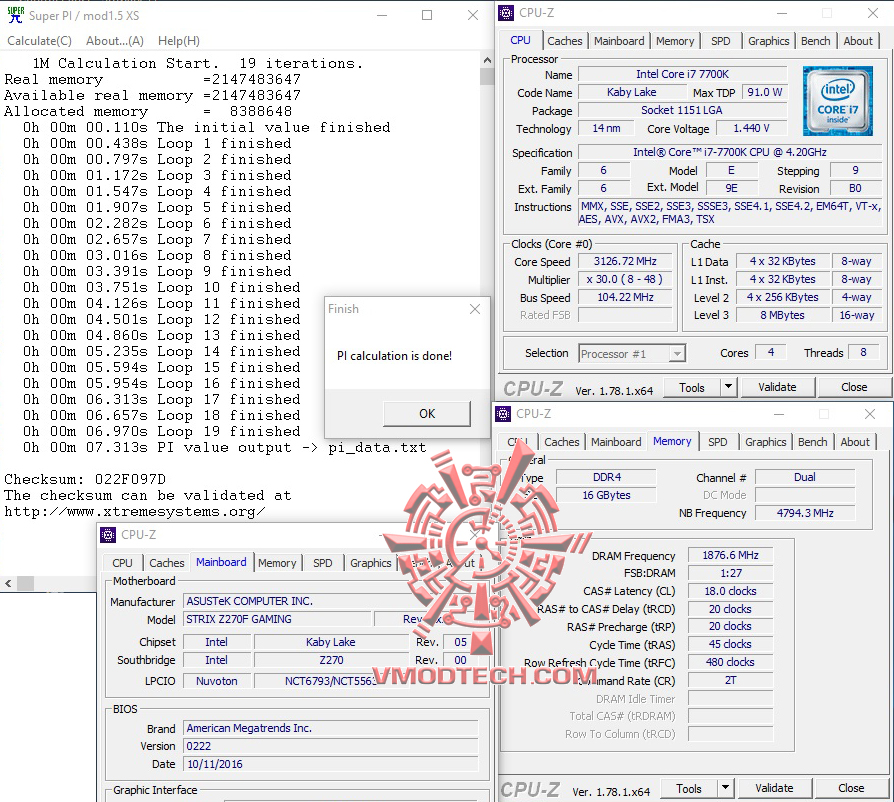The height and width of the screenshot is (802, 894).
Task: Click the BIOS version field 0222
Action: [x=331, y=746]
